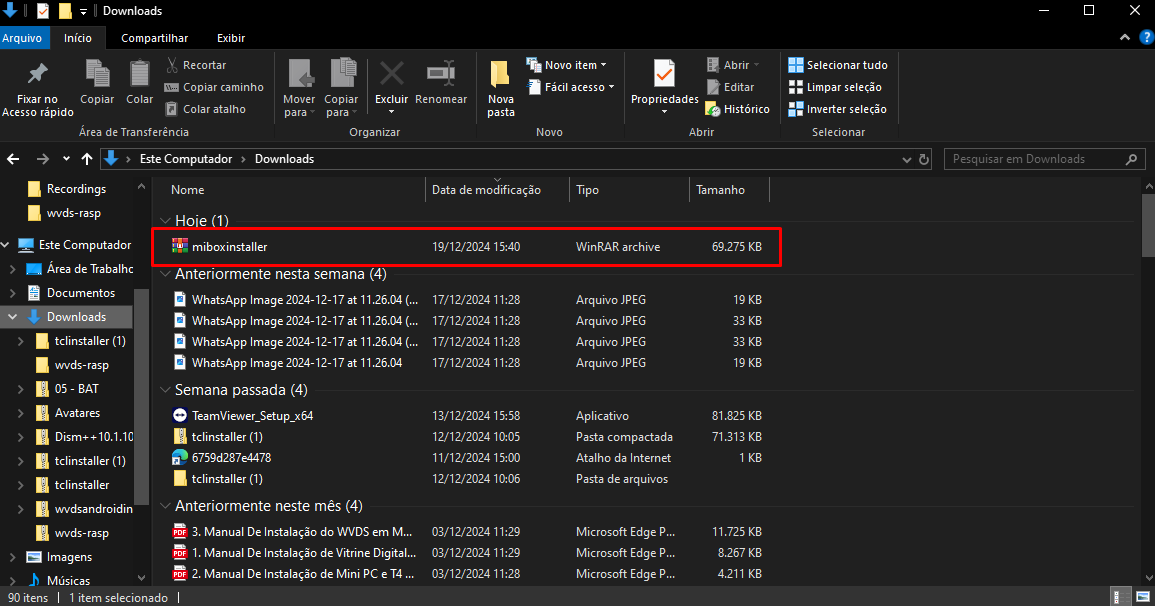Screen dimensions: 1155x606
Task: Open Mover para menu
Action: coord(299,88)
